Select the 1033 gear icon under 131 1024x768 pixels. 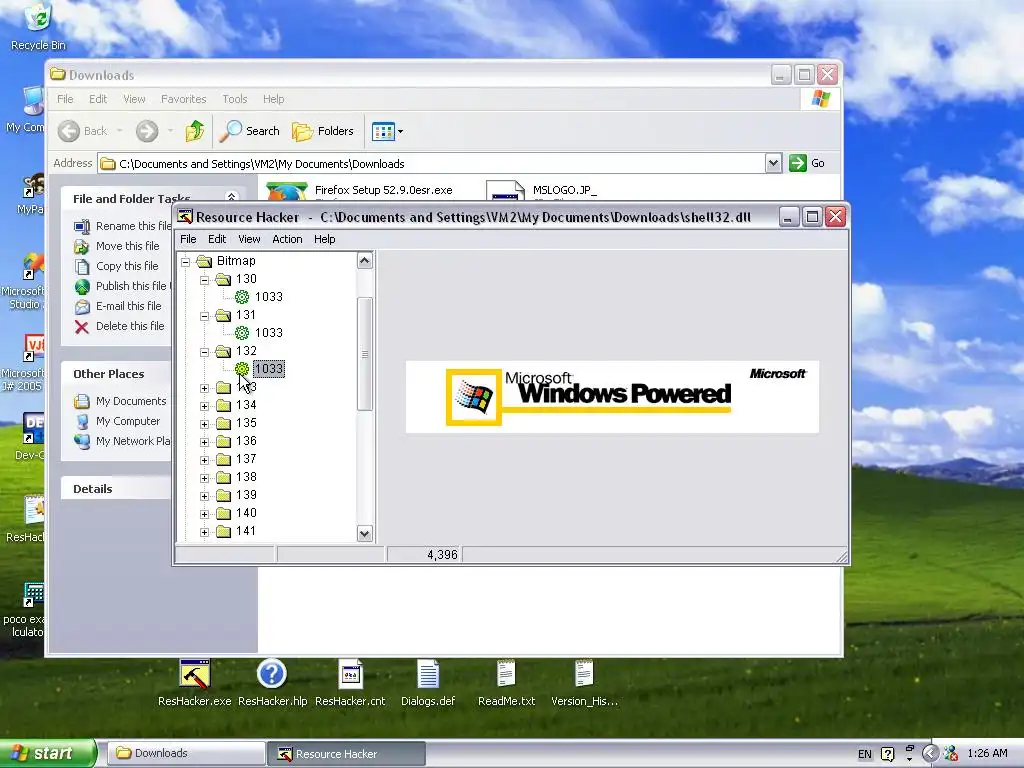click(x=242, y=333)
